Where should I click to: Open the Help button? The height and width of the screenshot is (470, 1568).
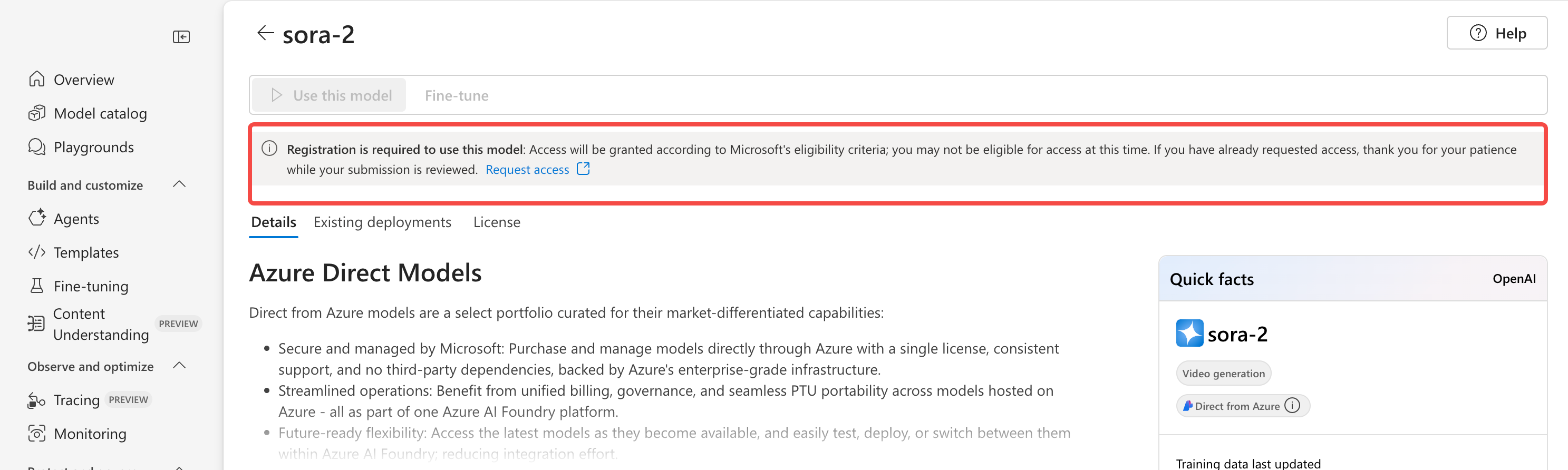(1497, 33)
